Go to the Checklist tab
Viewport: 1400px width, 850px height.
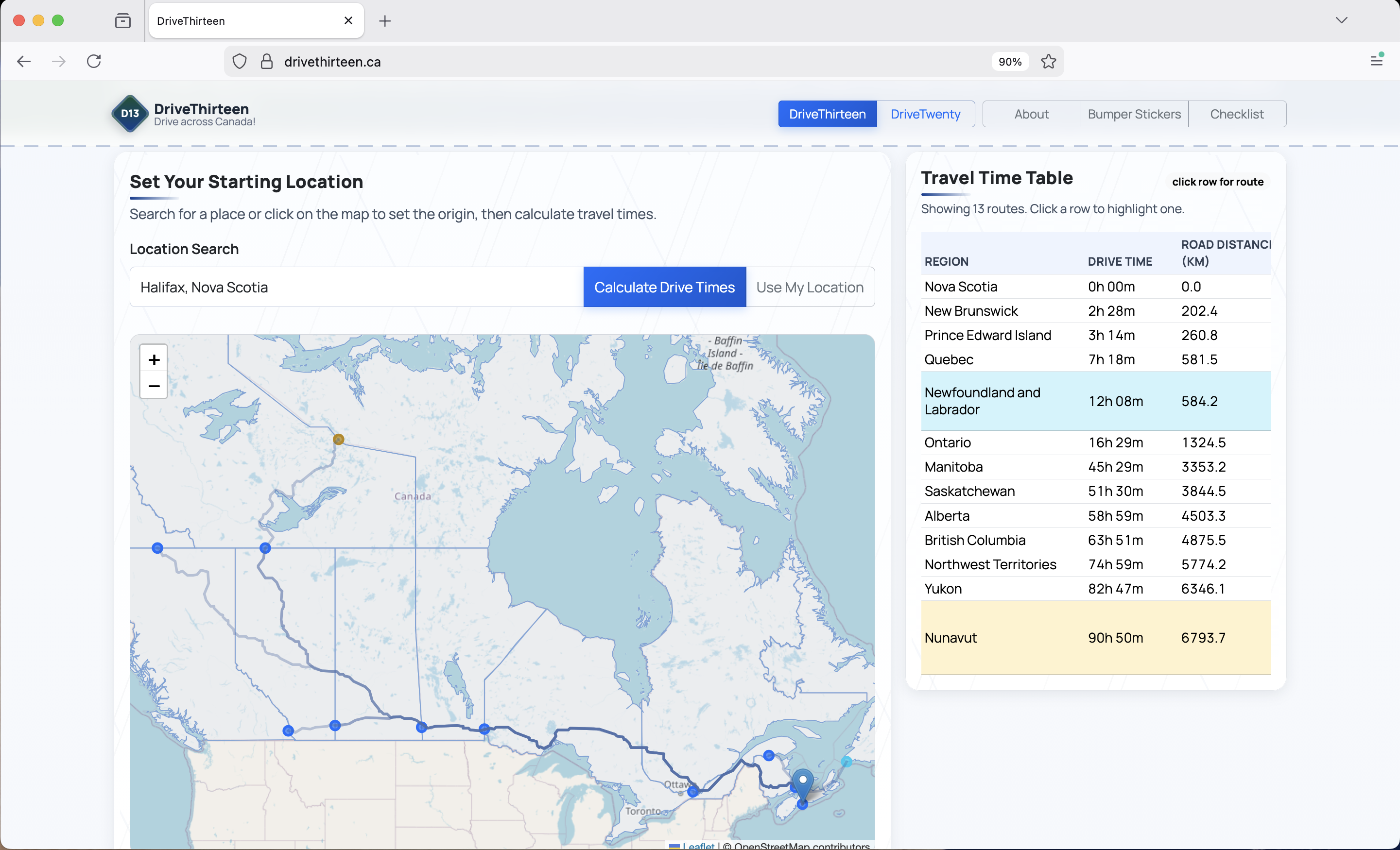click(1236, 114)
